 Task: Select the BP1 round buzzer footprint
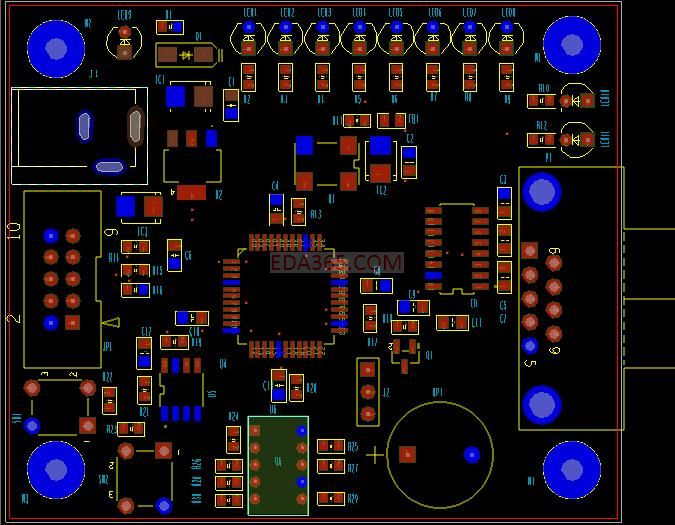pos(440,455)
